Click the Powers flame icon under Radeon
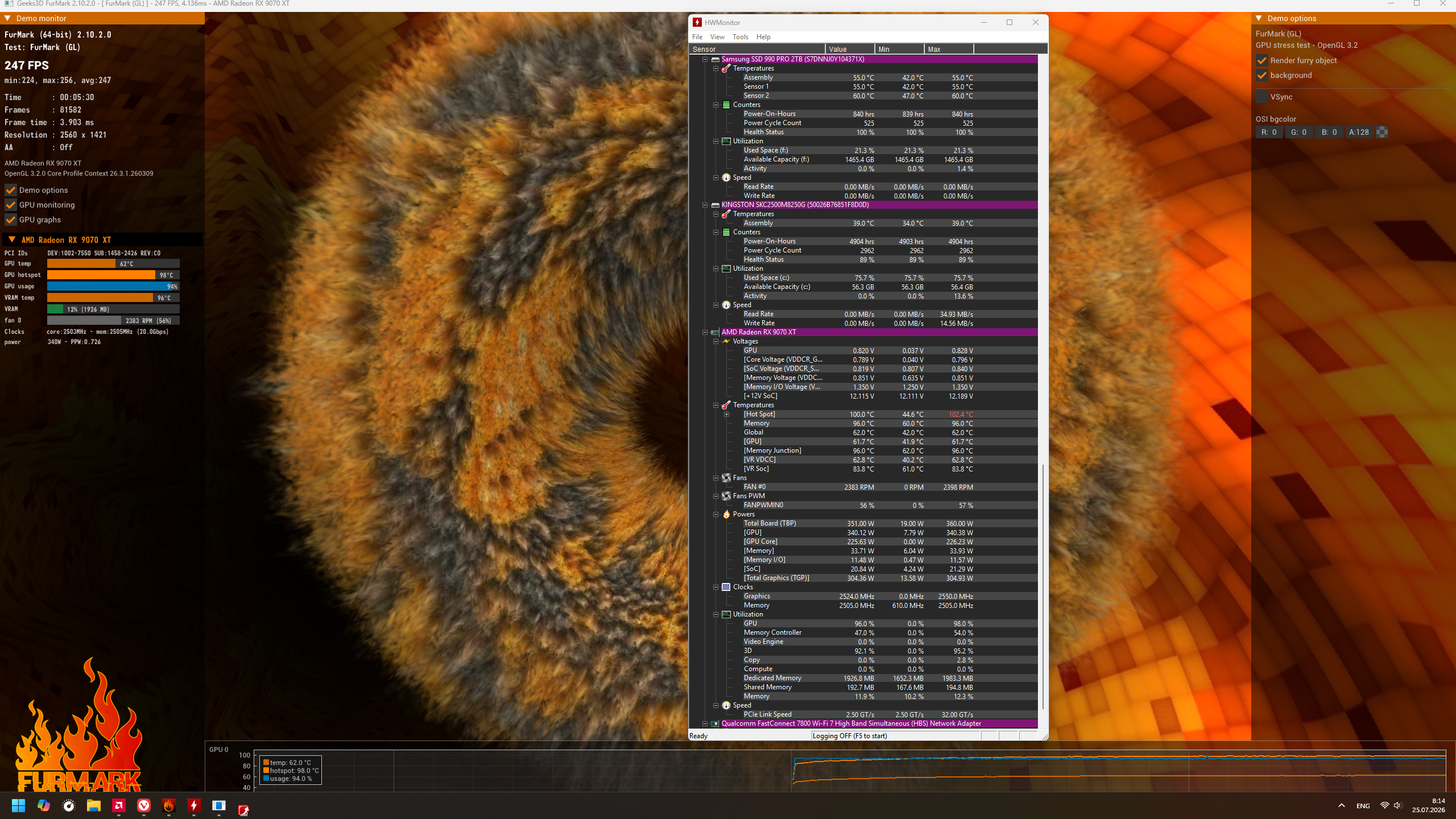Viewport: 1456px width, 819px height. pyautogui.click(x=726, y=514)
